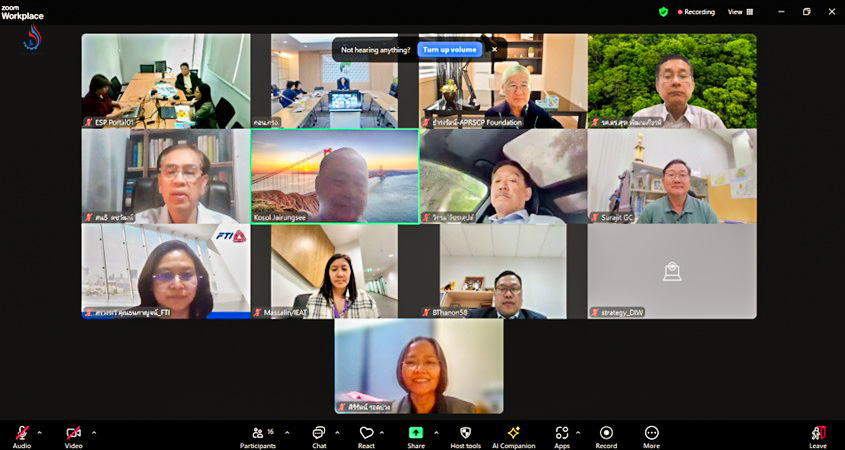Open the Chat panel
845x450 pixels.
point(319,434)
